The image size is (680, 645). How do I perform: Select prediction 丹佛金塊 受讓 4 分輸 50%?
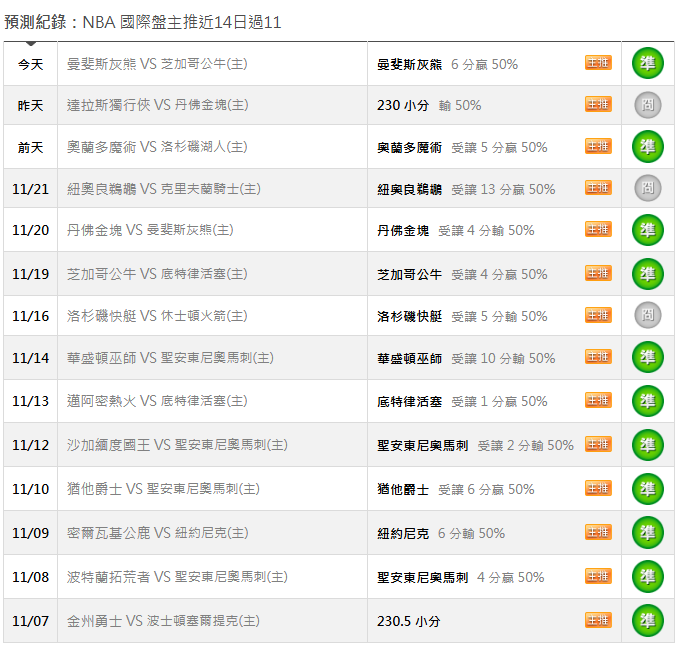click(455, 230)
